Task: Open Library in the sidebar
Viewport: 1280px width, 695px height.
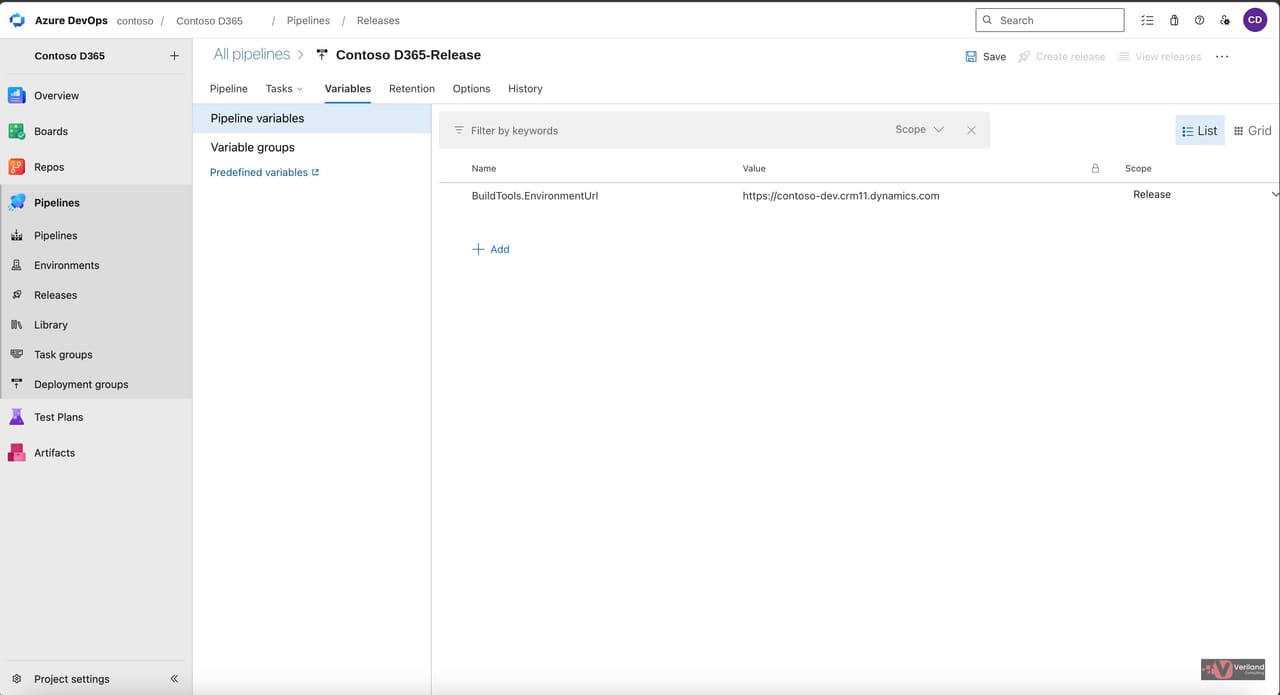Action: (x=51, y=325)
